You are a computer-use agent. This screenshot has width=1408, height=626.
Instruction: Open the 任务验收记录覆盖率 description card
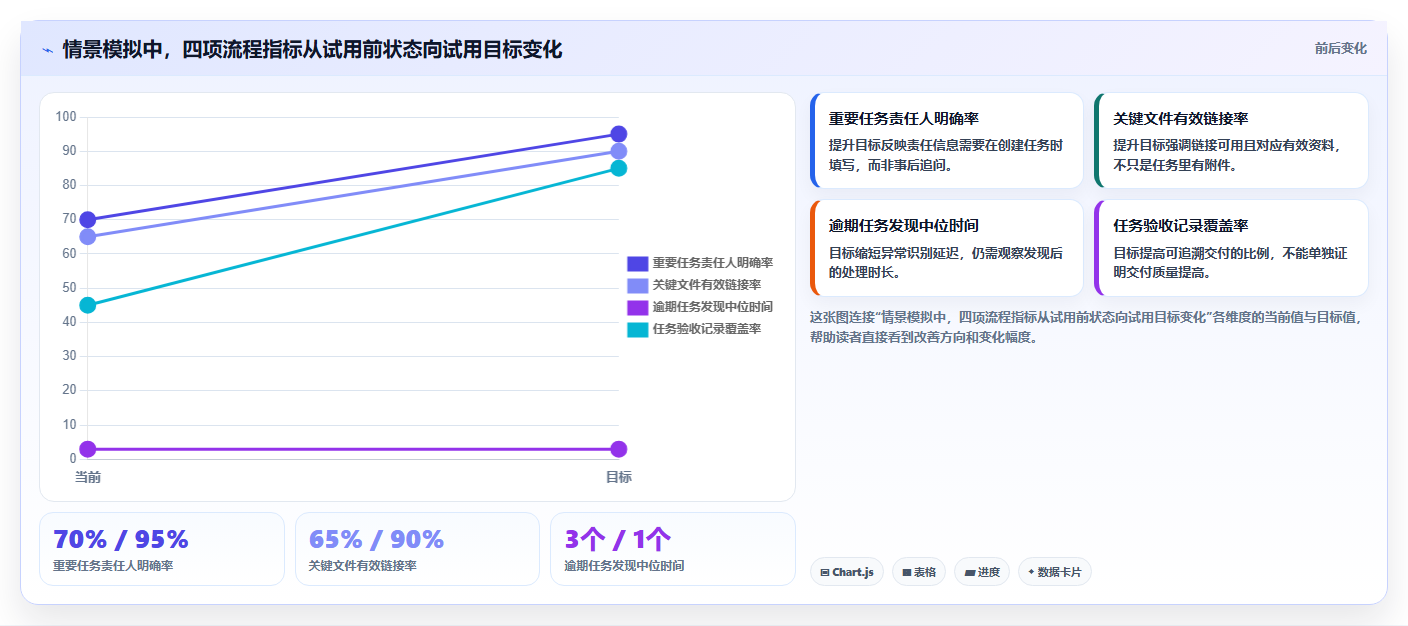tap(1231, 248)
